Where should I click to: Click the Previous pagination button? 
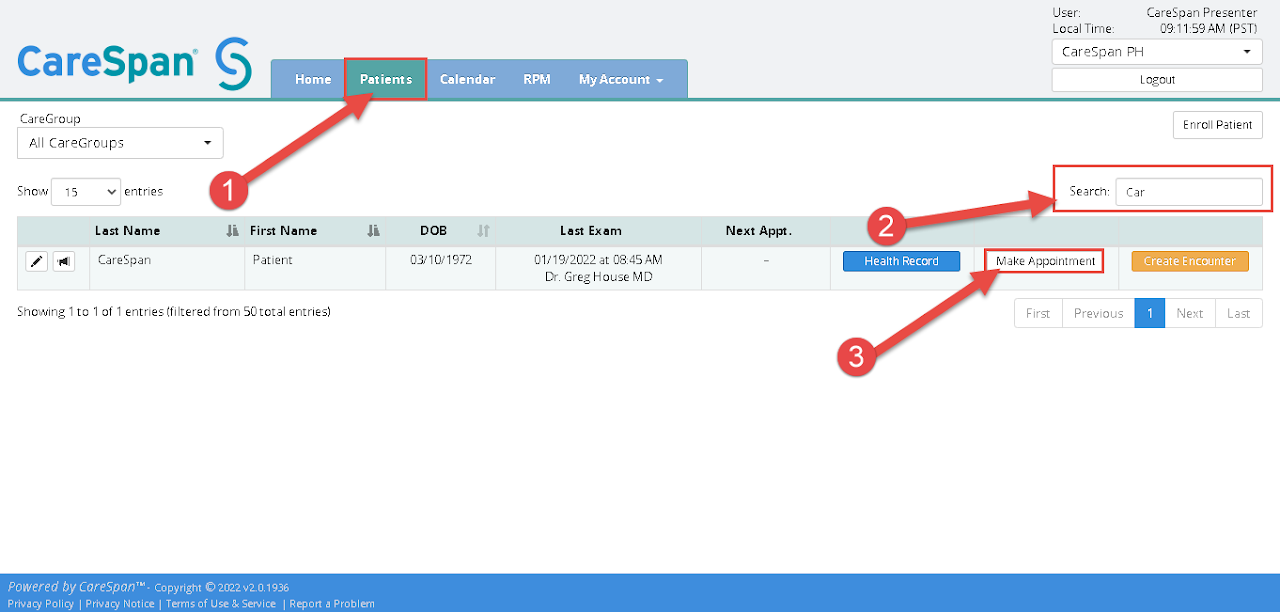pyautogui.click(x=1098, y=313)
